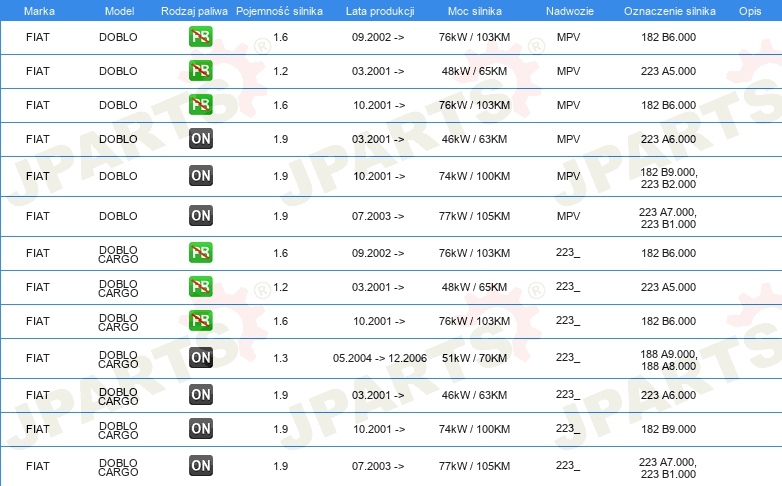Click ON diesel icon in Doblo MPV 74kW row
Screen dimensions: 782x486
pos(200,176)
